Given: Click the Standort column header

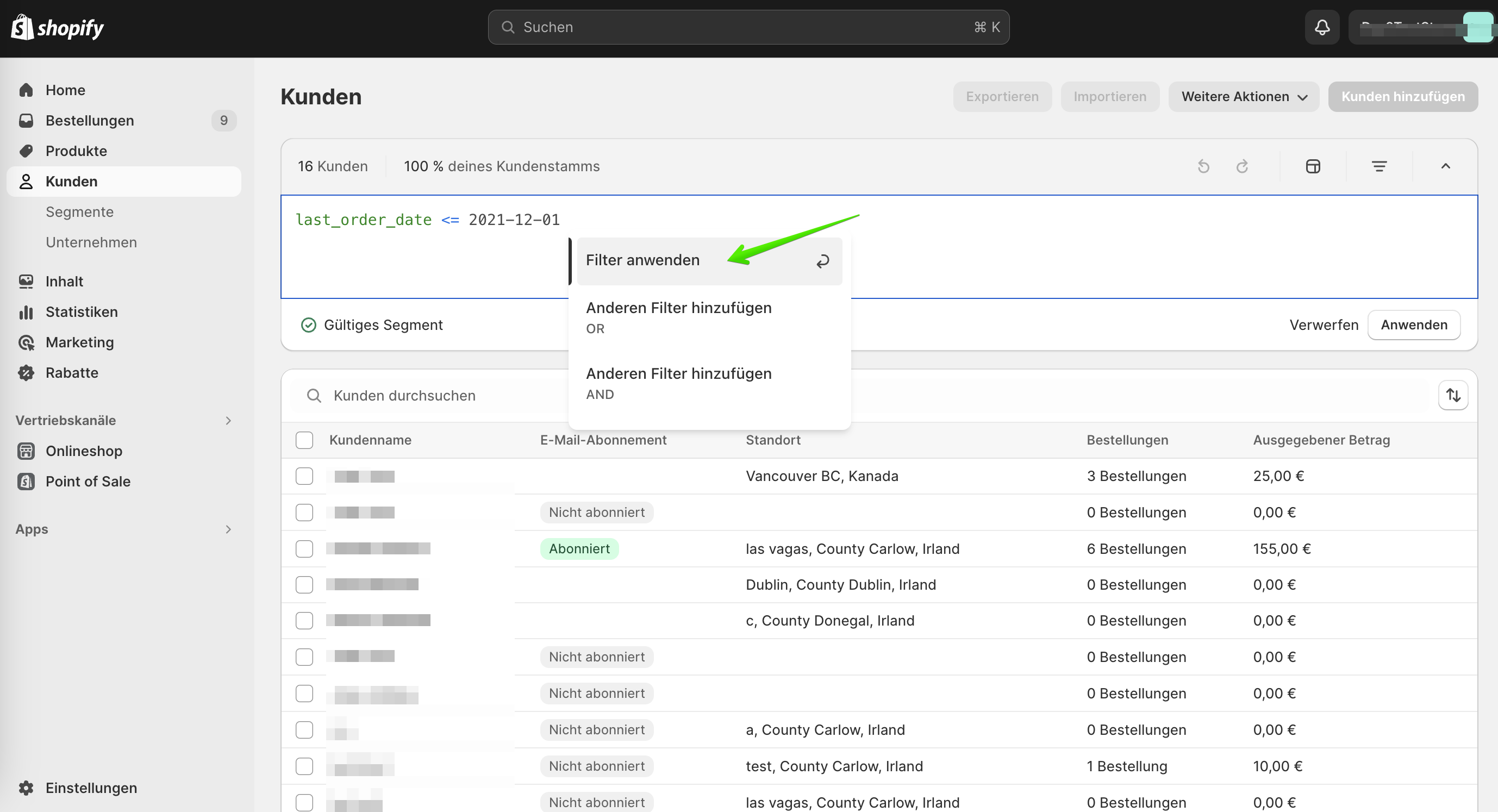Looking at the screenshot, I should point(773,440).
